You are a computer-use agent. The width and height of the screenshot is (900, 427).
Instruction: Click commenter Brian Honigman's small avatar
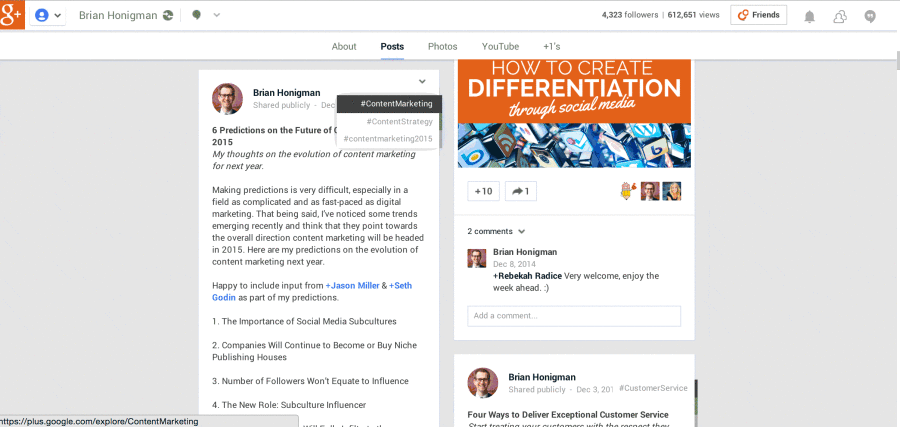(x=476, y=258)
